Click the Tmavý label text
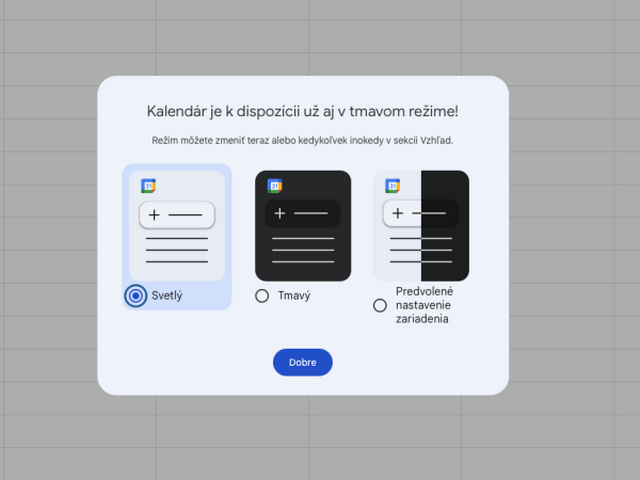 click(294, 296)
